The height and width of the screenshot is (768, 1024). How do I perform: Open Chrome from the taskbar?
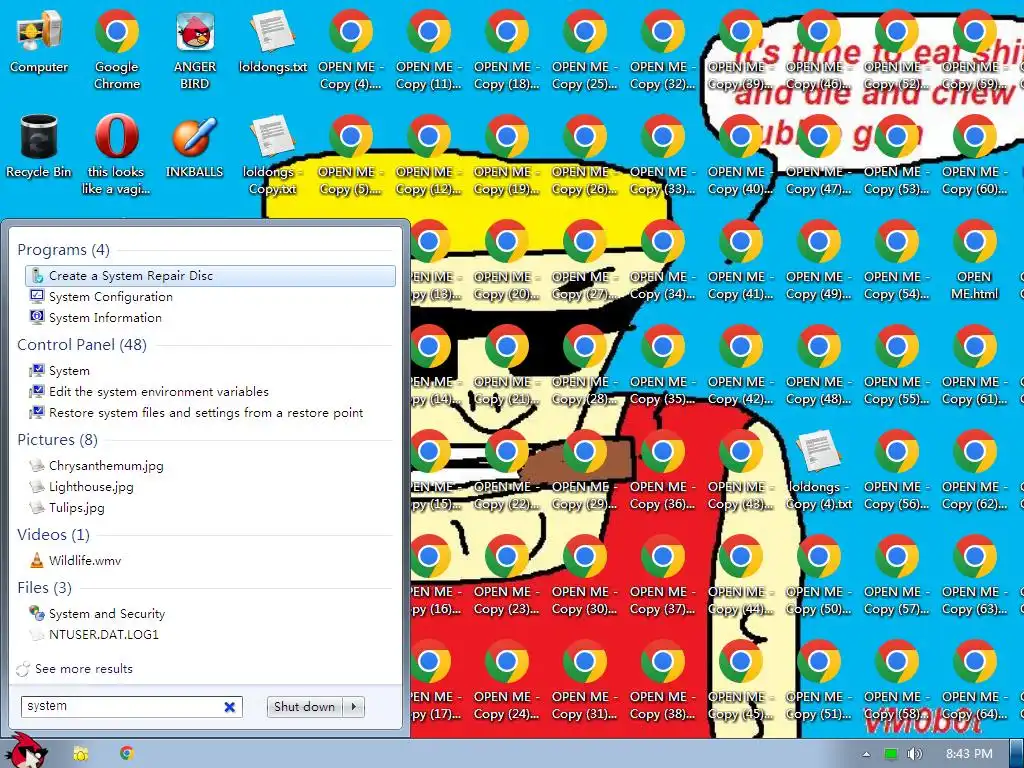[127, 754]
